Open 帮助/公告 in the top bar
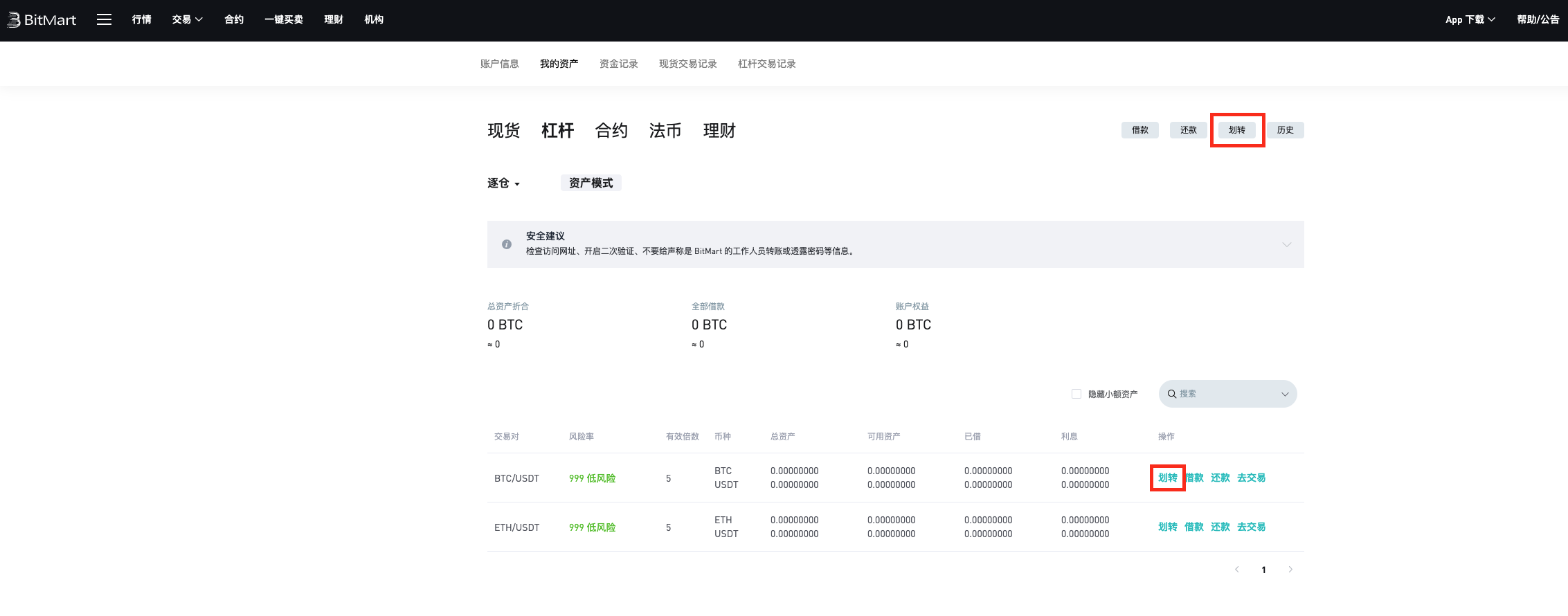The height and width of the screenshot is (616, 1568). [1538, 19]
